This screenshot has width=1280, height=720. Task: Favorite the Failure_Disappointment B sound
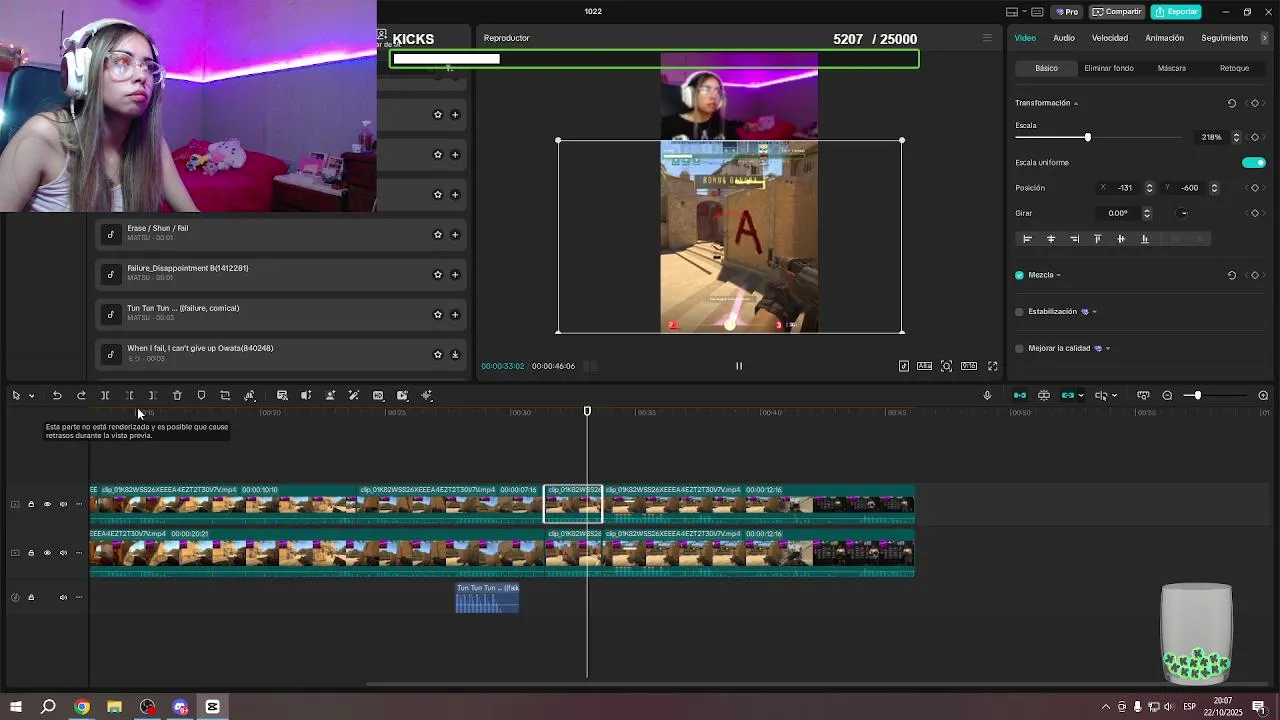tap(437, 275)
